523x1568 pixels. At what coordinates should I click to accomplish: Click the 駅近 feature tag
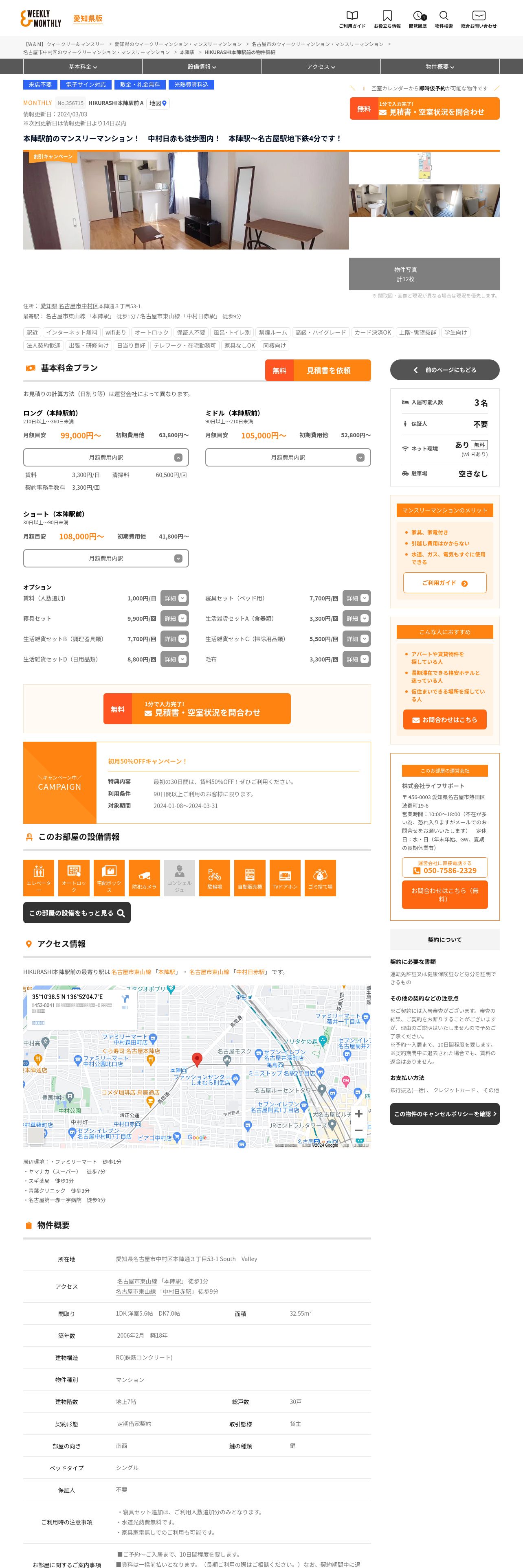tap(32, 332)
